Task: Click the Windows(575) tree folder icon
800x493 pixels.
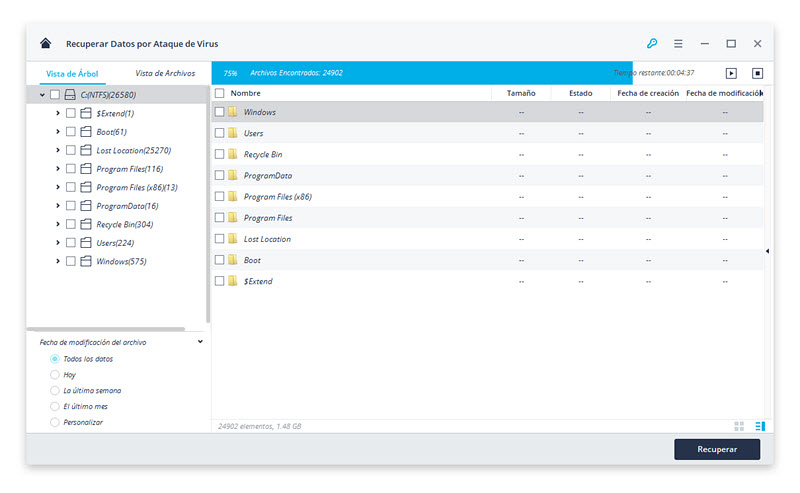Action: (x=86, y=261)
